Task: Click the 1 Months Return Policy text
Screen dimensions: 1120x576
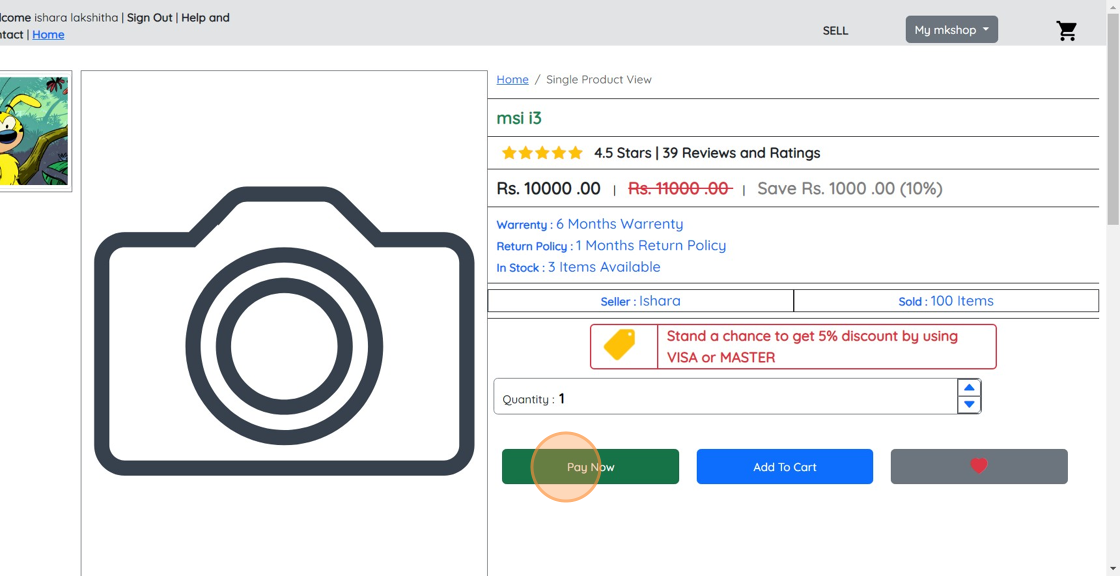Action: tap(651, 246)
